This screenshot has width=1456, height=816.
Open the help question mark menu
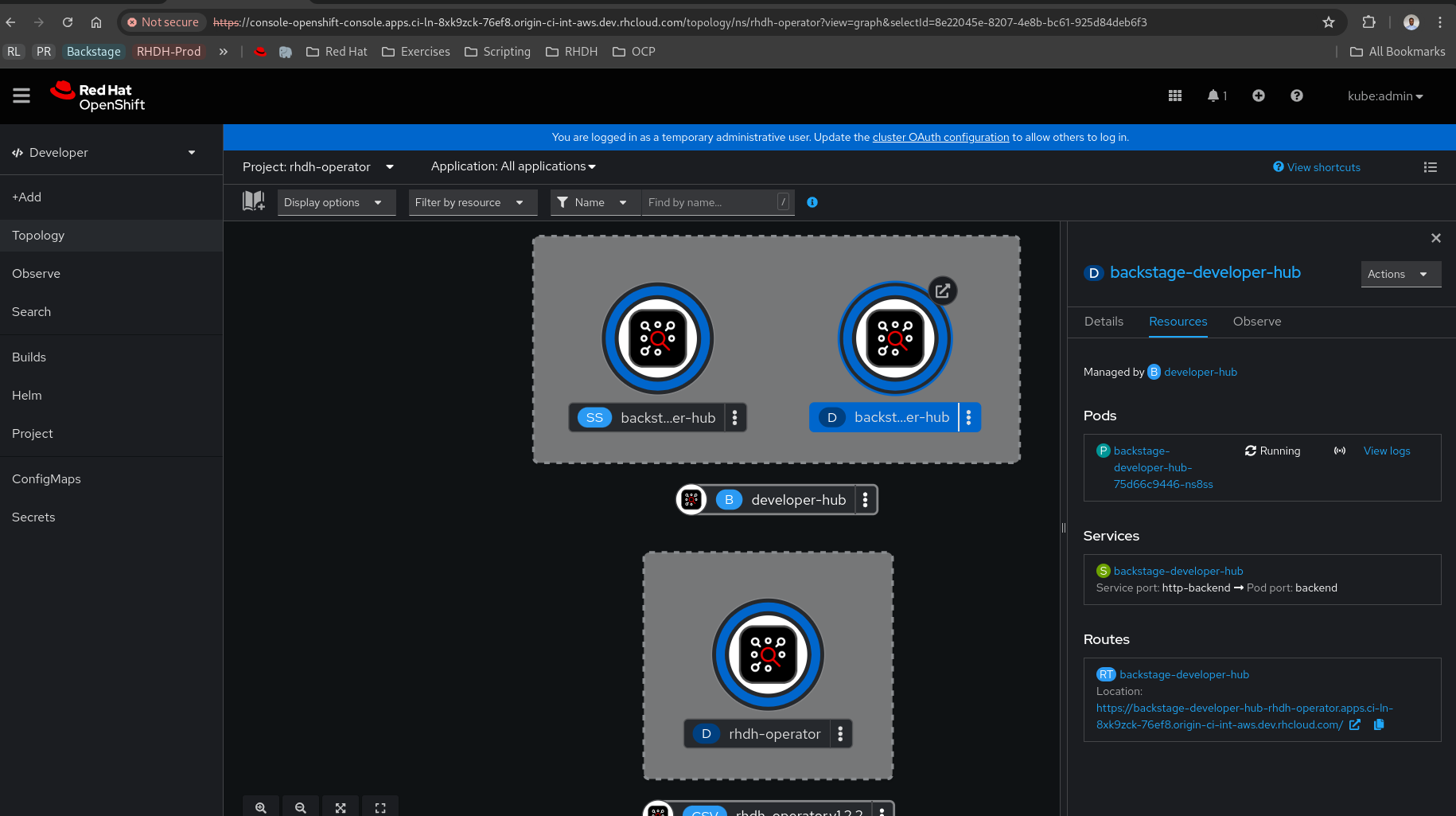(1297, 96)
